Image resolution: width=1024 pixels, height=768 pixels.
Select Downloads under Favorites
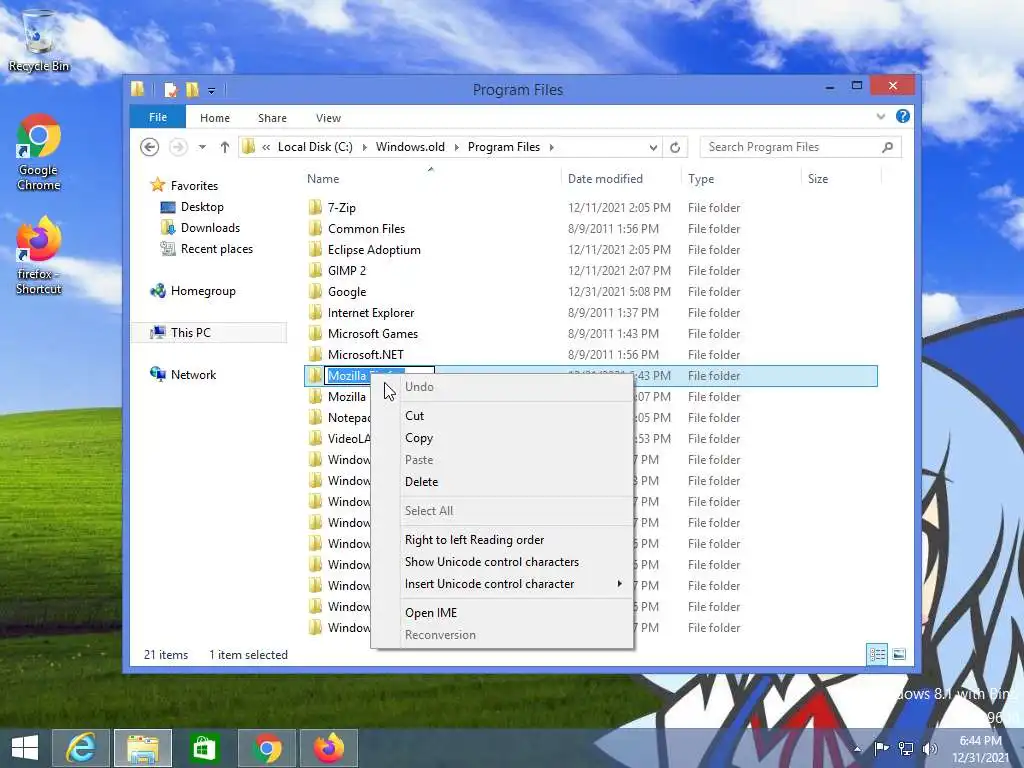tap(210, 228)
